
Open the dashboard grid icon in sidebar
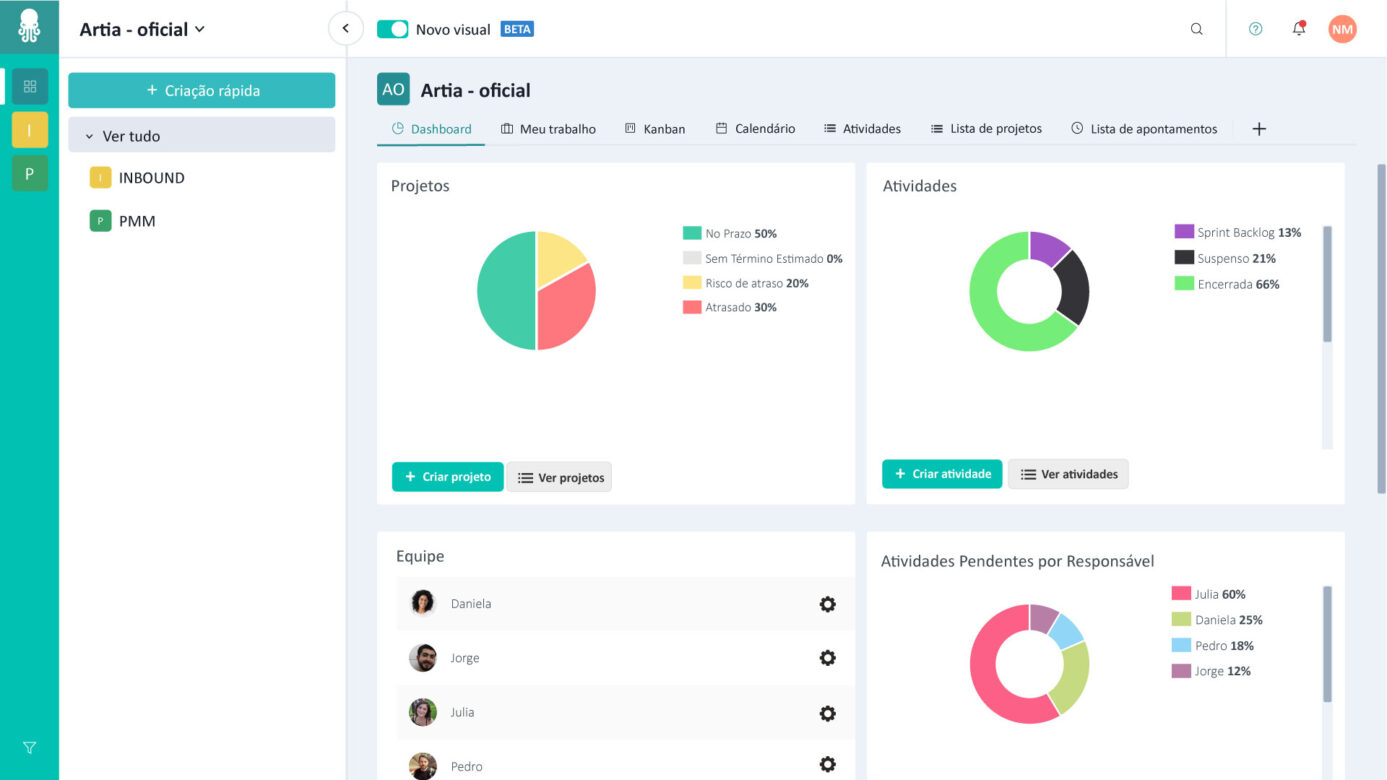29,86
